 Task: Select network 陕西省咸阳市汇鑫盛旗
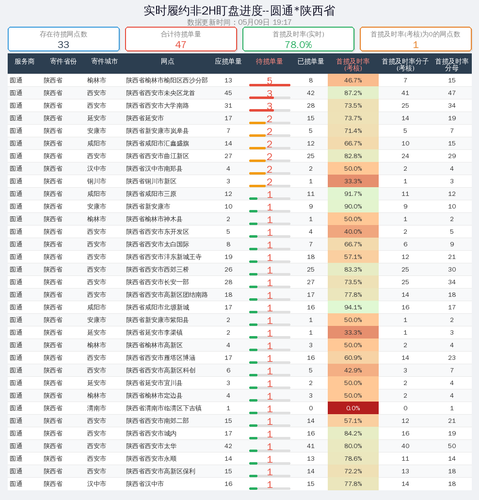[x=157, y=143]
